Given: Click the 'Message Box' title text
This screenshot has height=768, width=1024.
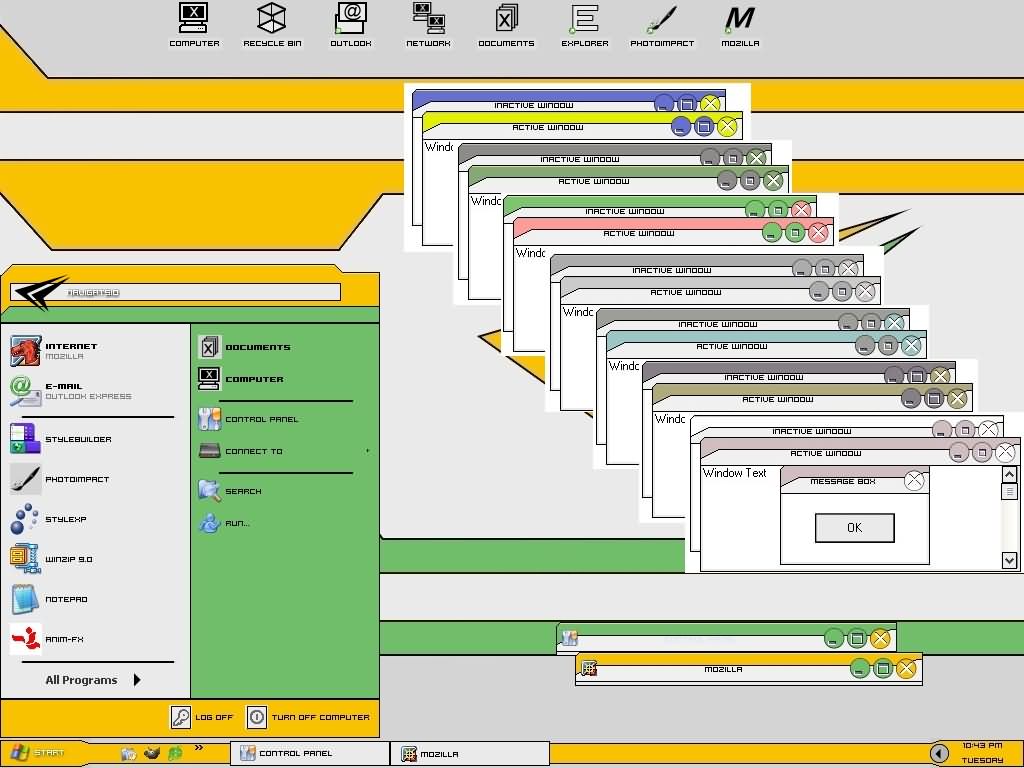Looking at the screenshot, I should (842, 481).
